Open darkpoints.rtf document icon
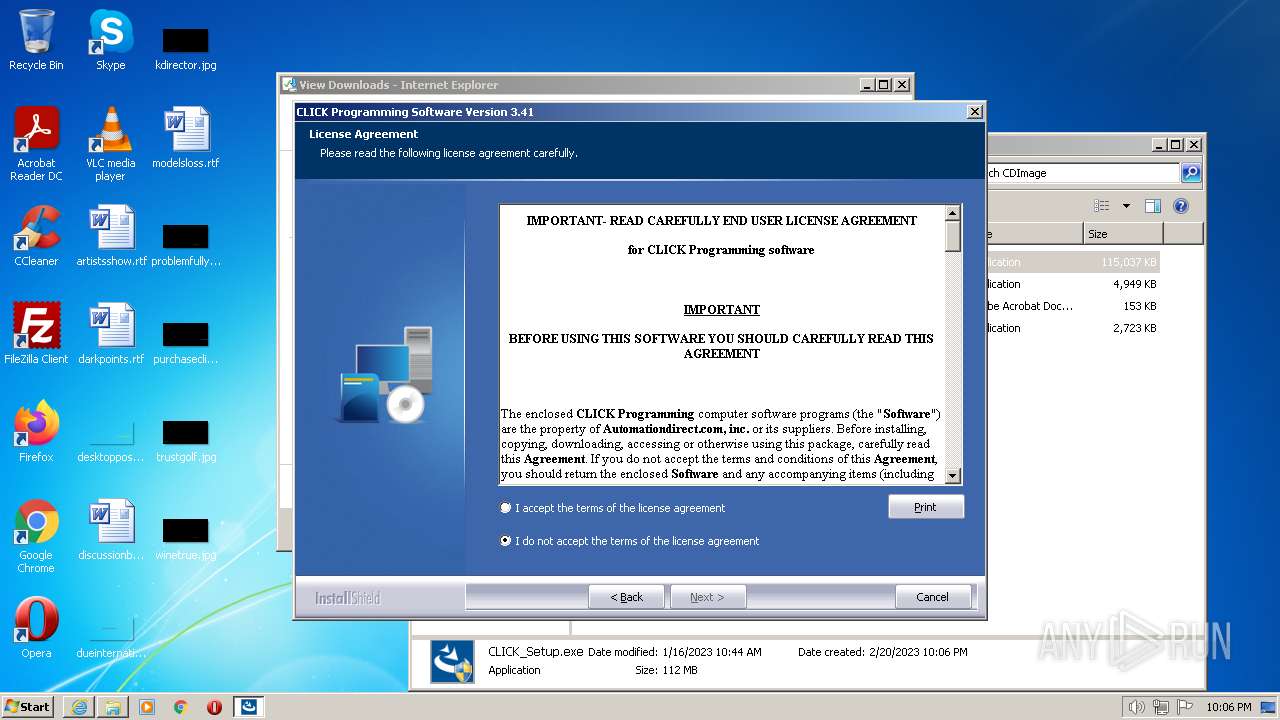1280x720 pixels. [111, 334]
